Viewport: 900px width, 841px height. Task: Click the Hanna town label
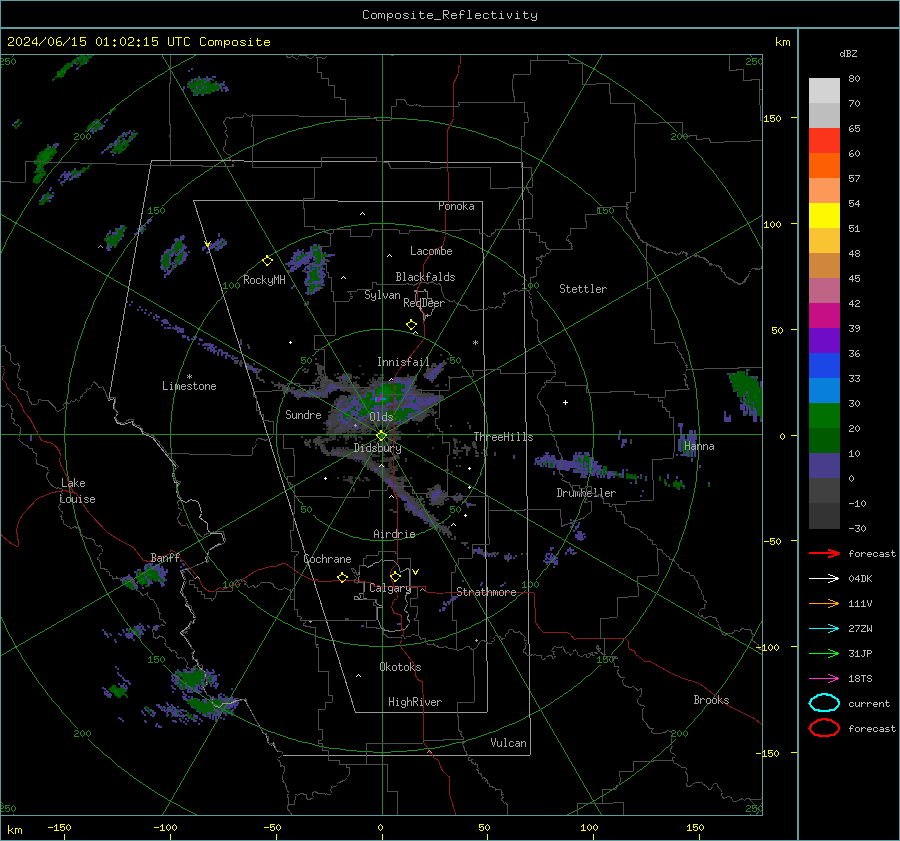point(699,446)
